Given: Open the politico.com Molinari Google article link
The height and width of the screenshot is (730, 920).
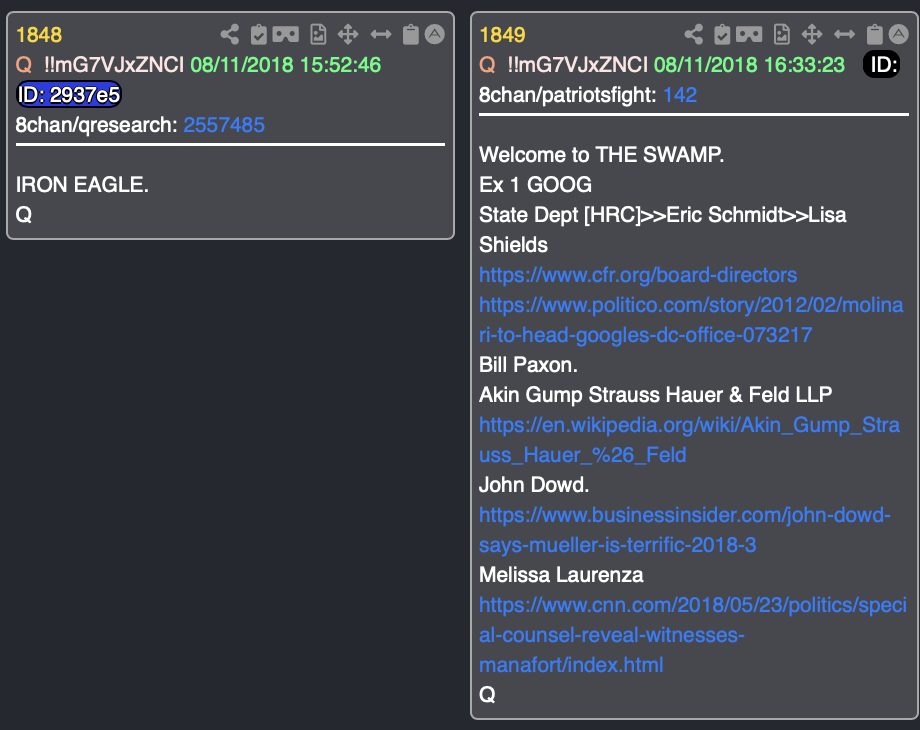Looking at the screenshot, I should [x=691, y=320].
